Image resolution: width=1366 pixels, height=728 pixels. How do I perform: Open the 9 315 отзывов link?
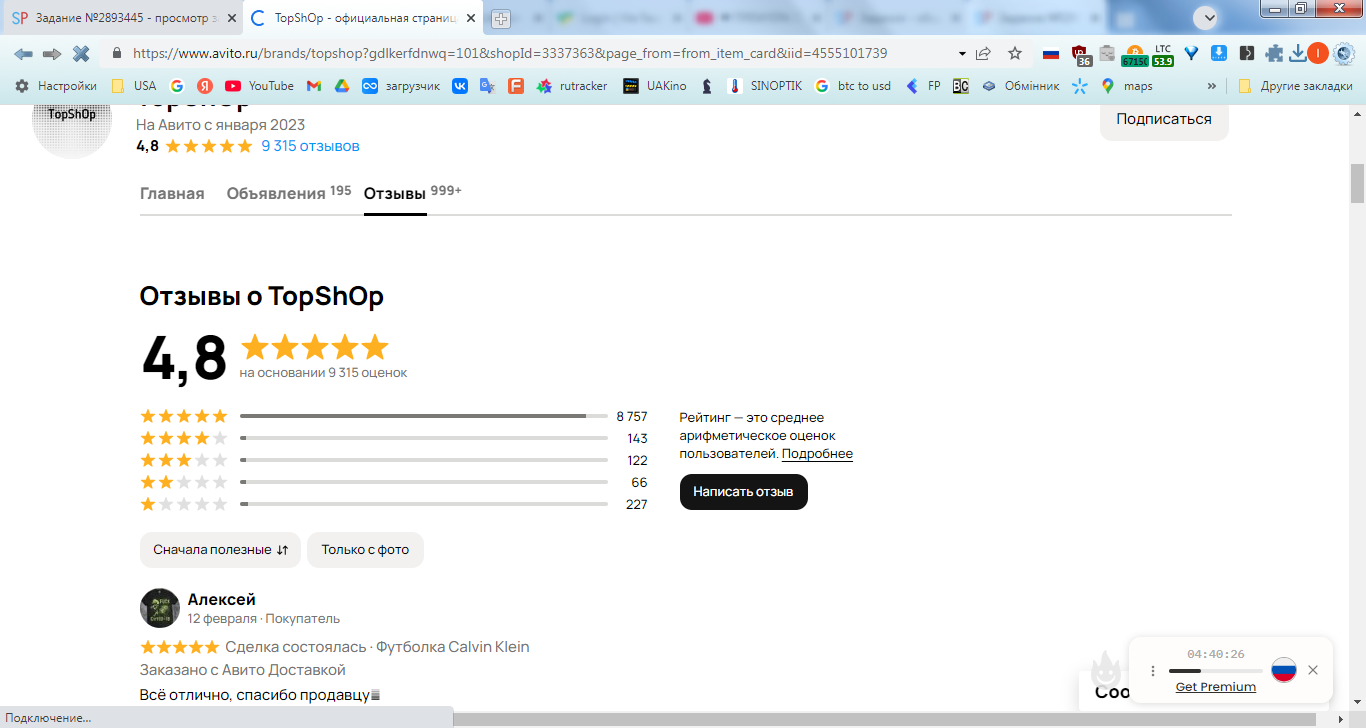tap(310, 146)
